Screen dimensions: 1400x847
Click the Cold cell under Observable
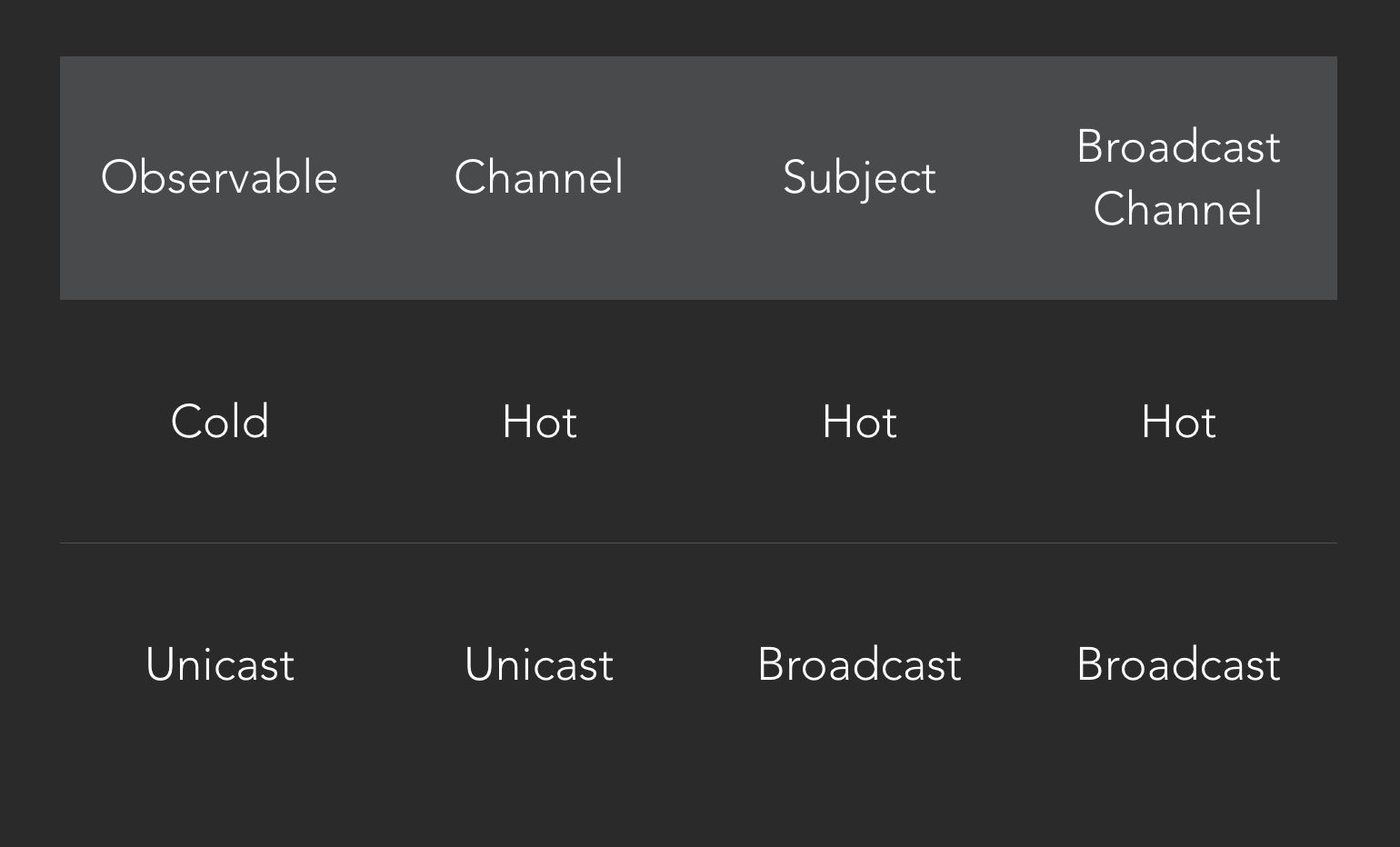(220, 422)
